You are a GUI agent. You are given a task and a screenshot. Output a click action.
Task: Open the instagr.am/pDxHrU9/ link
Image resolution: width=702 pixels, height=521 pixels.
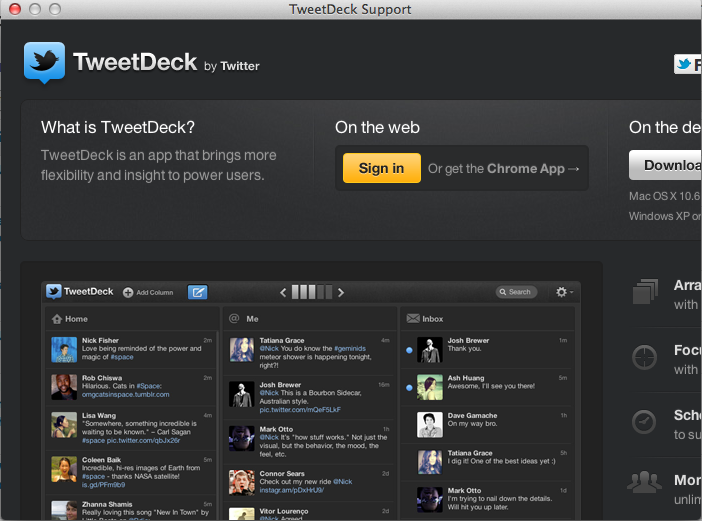click(x=291, y=491)
